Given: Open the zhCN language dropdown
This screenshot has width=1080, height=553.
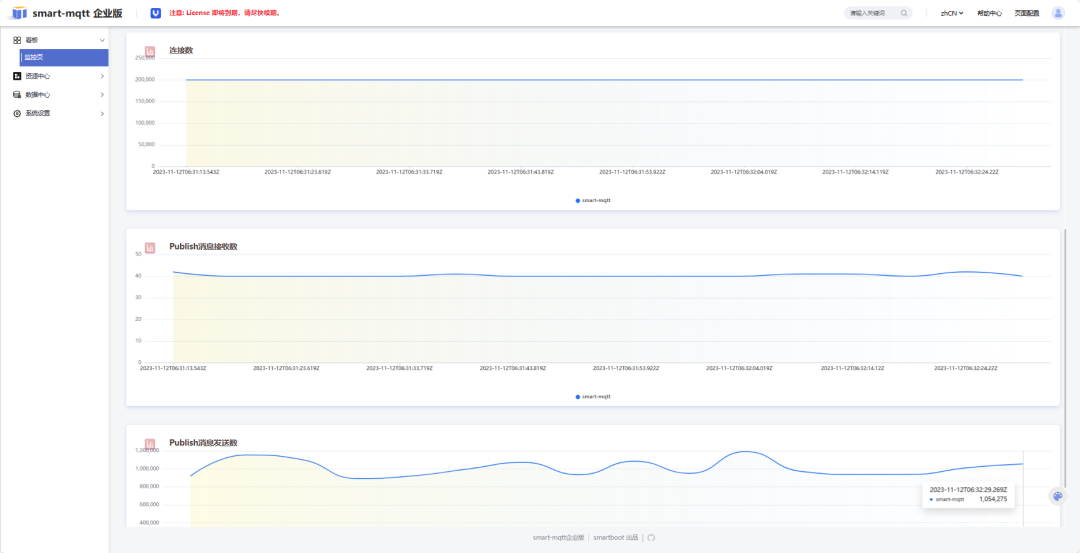Looking at the screenshot, I should click(x=952, y=13).
